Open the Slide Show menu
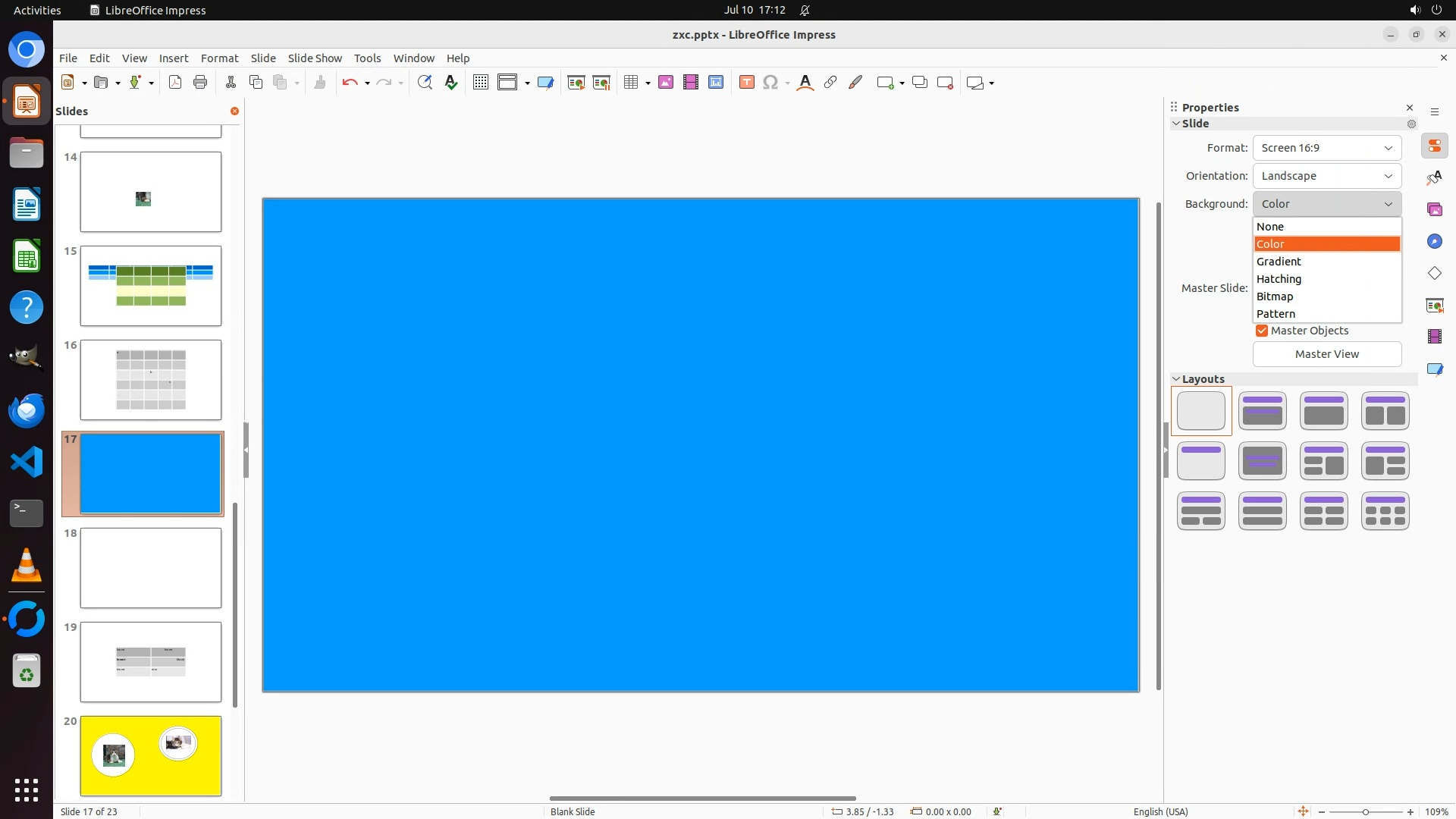Viewport: 1456px width, 819px height. (x=315, y=58)
